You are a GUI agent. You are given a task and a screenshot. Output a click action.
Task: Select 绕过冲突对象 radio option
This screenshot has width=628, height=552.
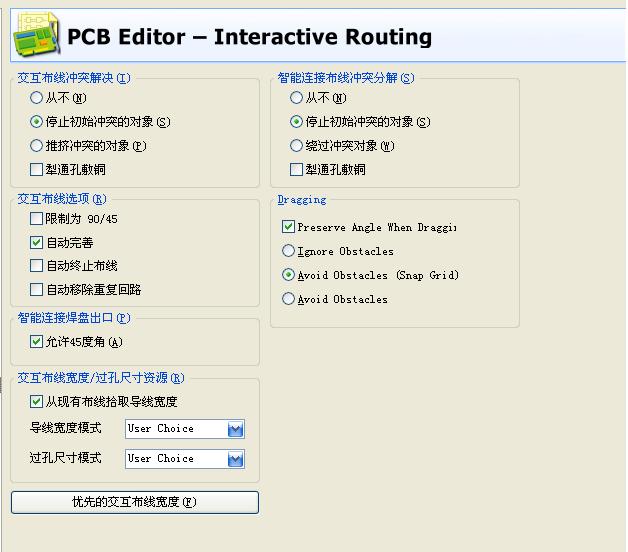[297, 146]
